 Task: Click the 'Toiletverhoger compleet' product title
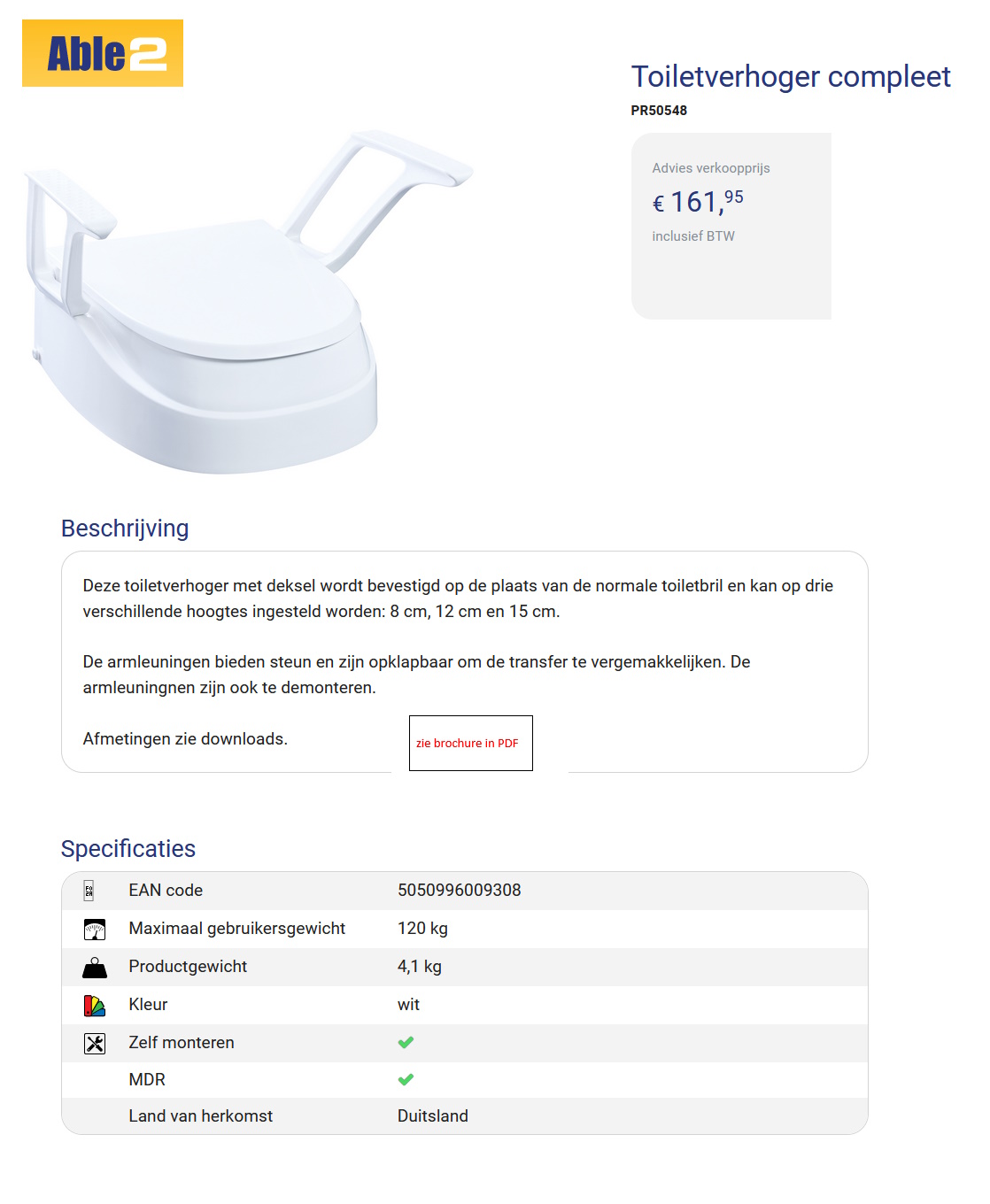(791, 77)
